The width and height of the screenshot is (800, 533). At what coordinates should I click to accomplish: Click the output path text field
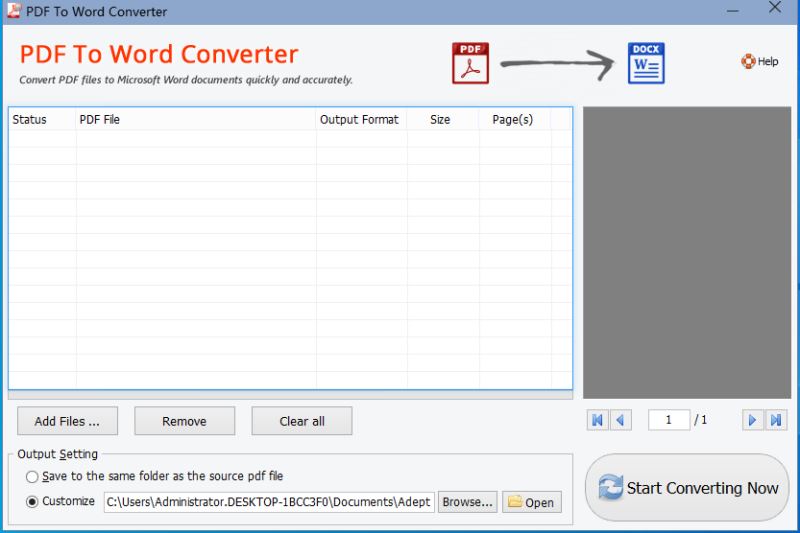[x=269, y=502]
